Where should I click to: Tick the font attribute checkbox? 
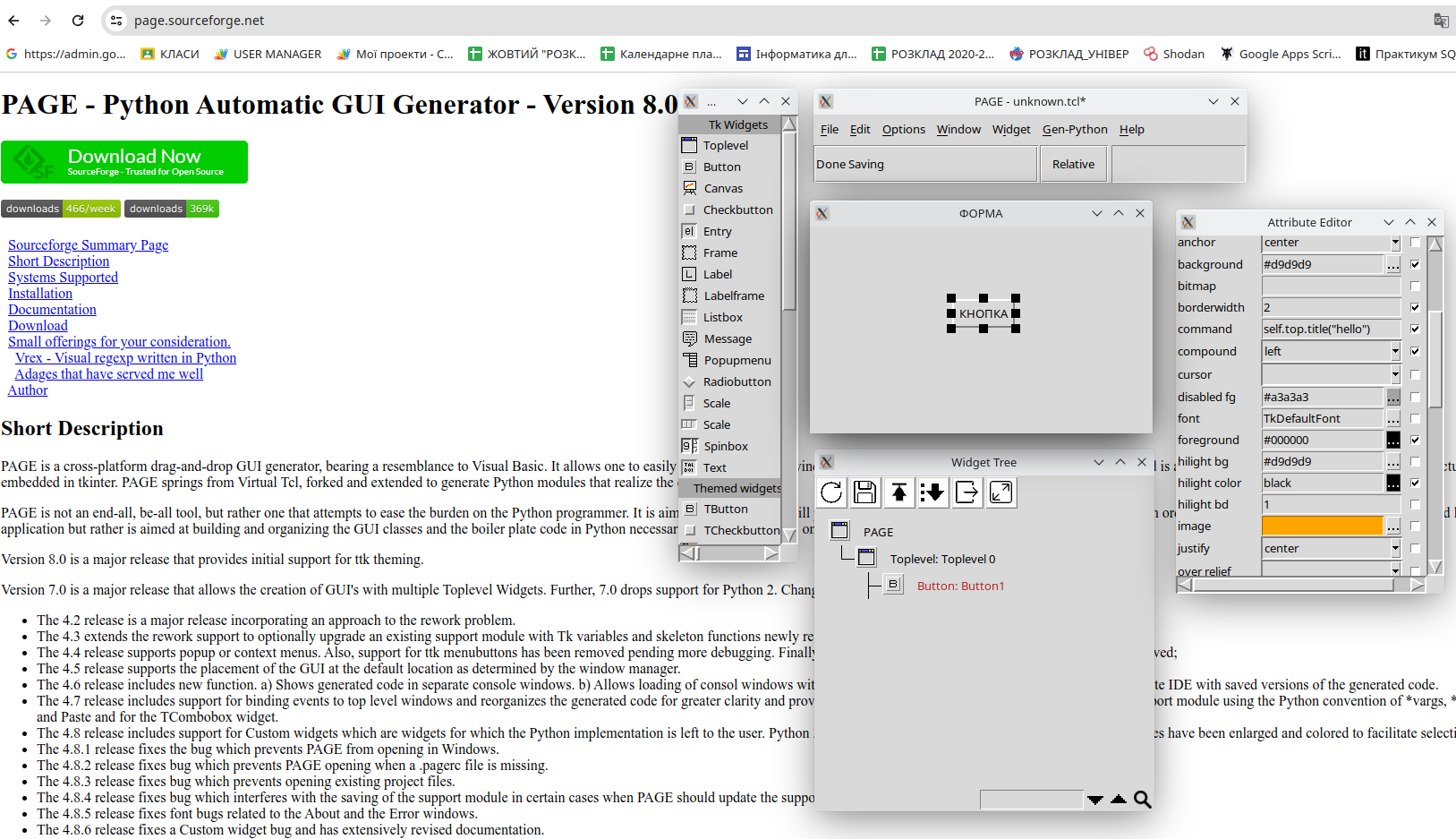[x=1415, y=418]
